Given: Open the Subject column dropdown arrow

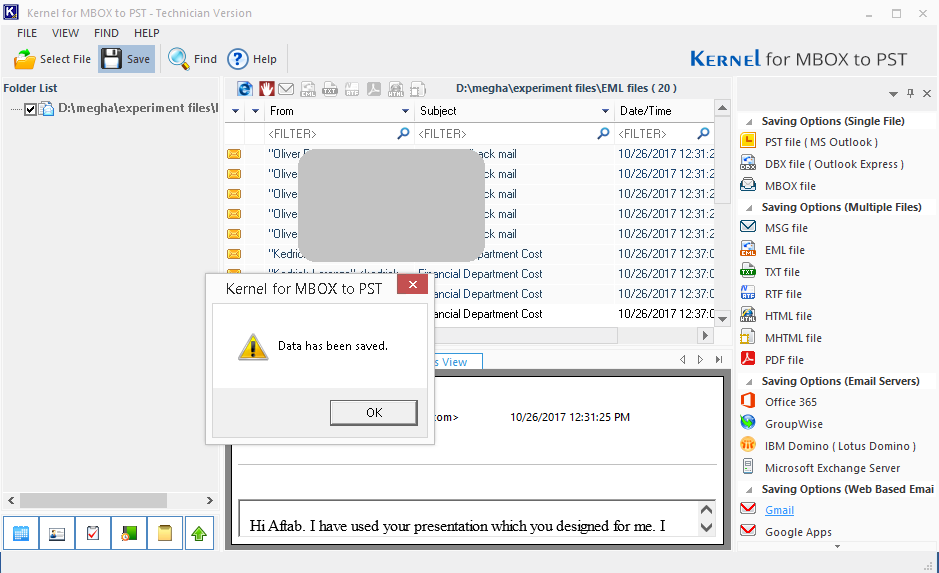Looking at the screenshot, I should (x=605, y=111).
